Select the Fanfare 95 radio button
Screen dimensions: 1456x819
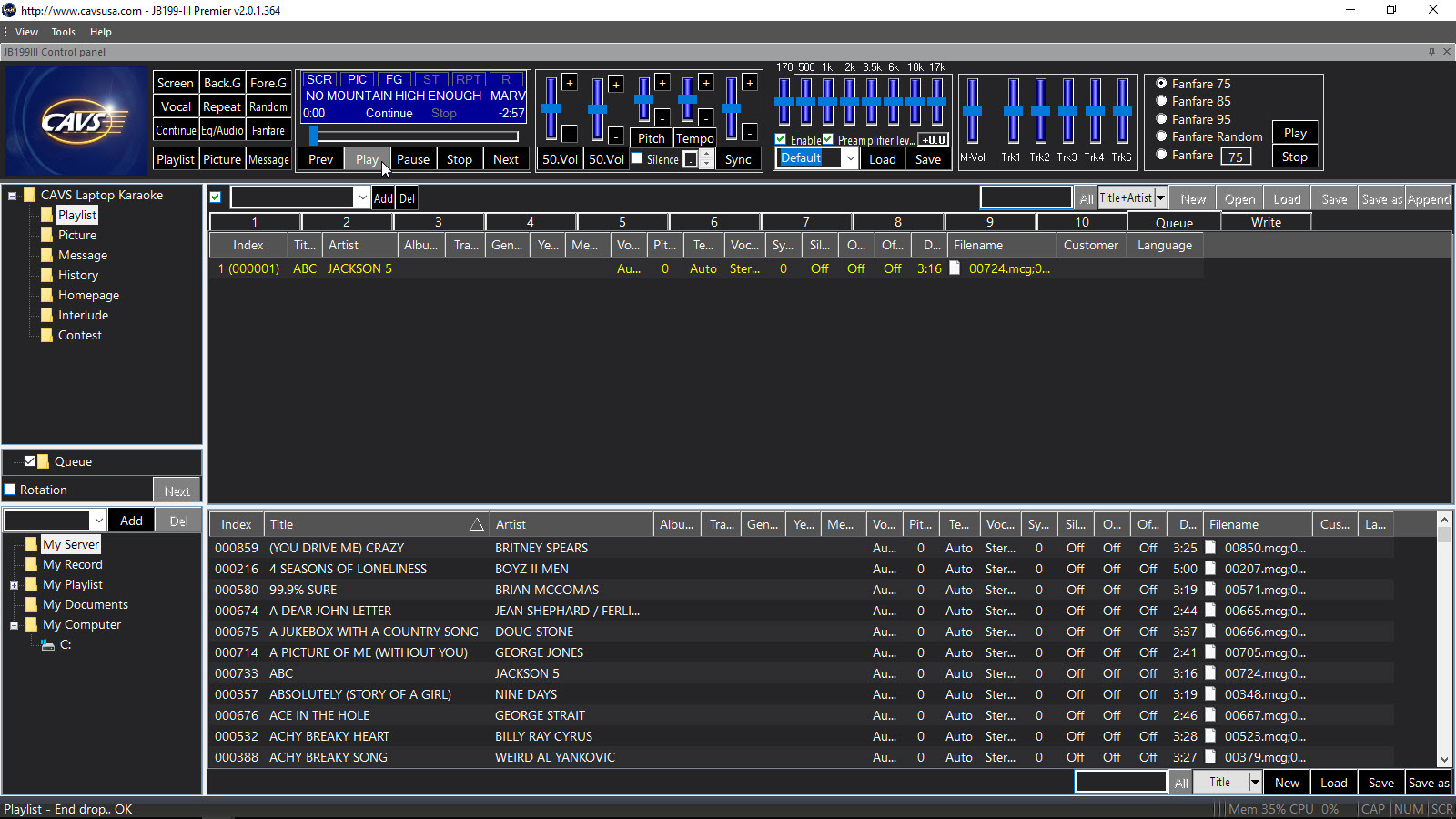tap(1161, 119)
